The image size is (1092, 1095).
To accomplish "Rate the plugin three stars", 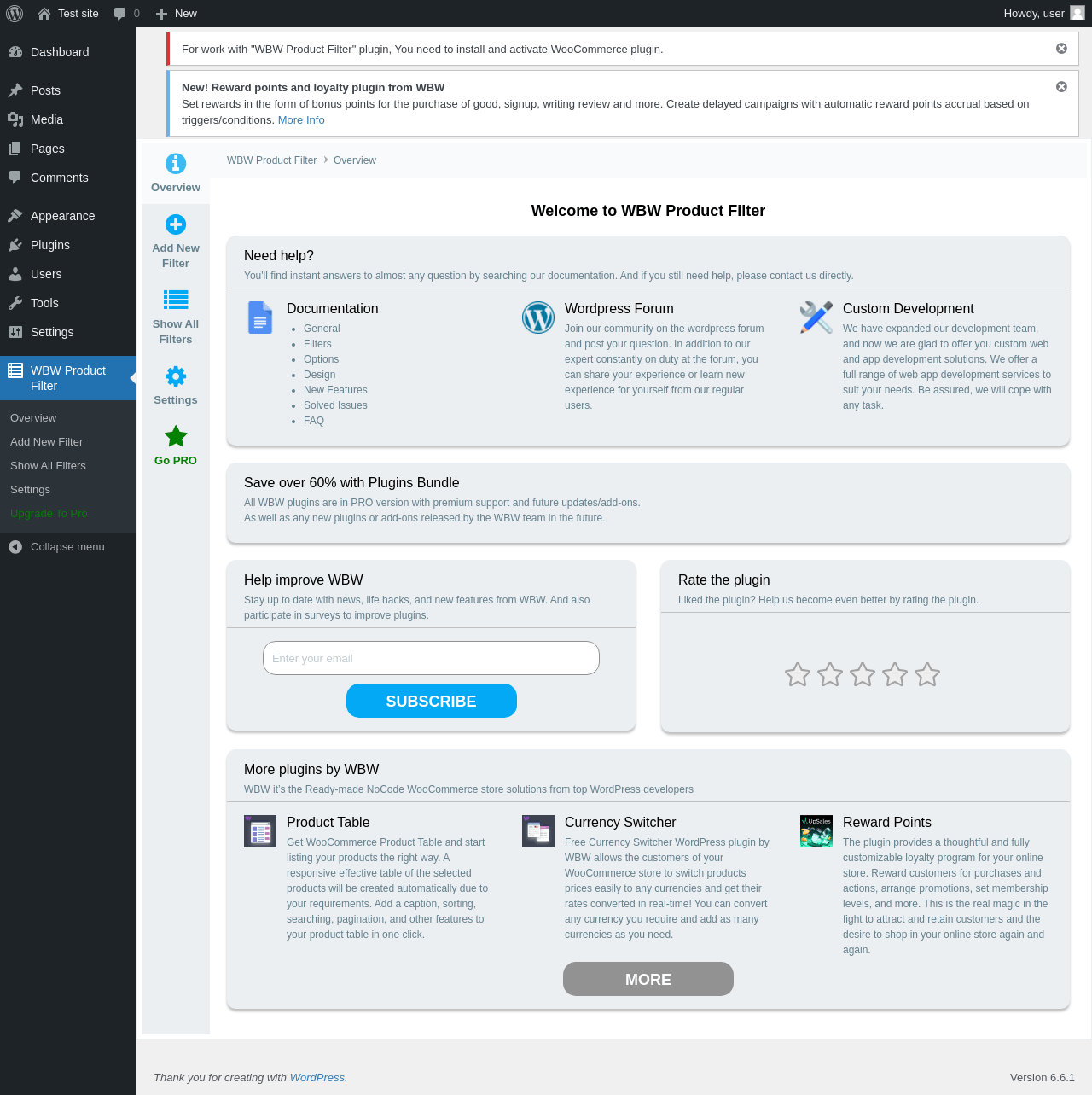I will click(863, 674).
